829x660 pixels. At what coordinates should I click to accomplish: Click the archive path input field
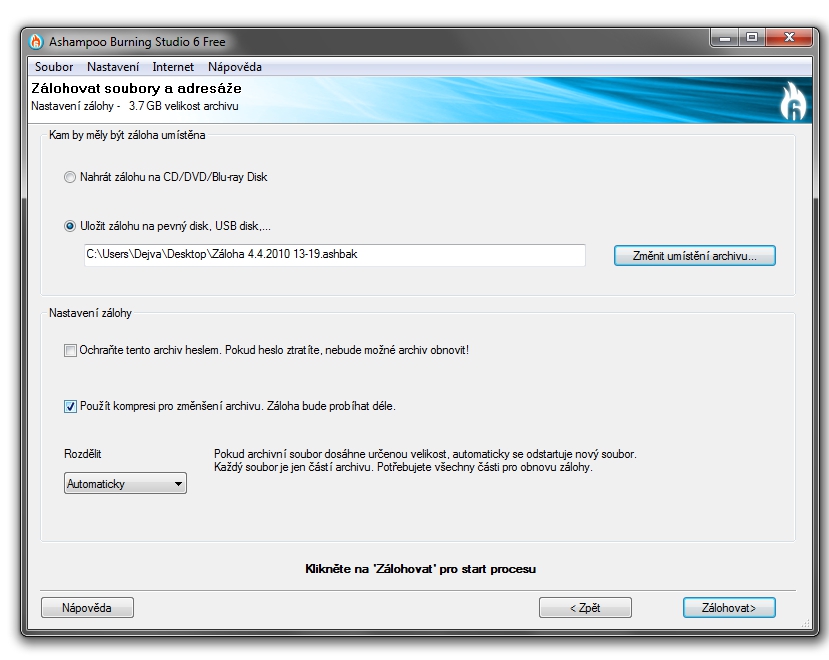335,255
